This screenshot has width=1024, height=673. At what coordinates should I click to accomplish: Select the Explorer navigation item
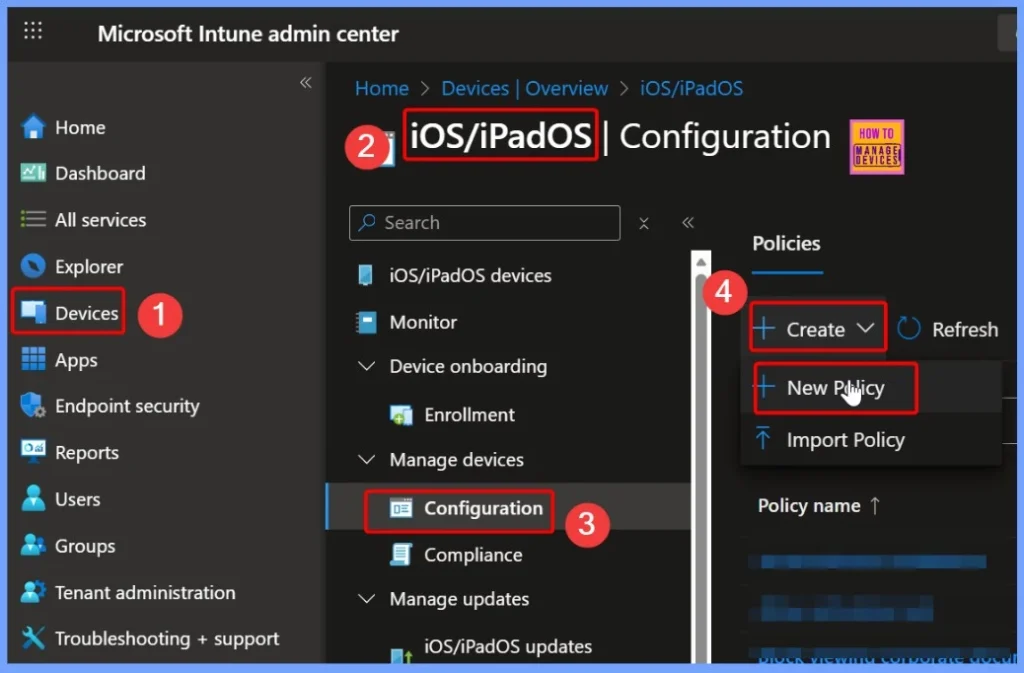(91, 266)
